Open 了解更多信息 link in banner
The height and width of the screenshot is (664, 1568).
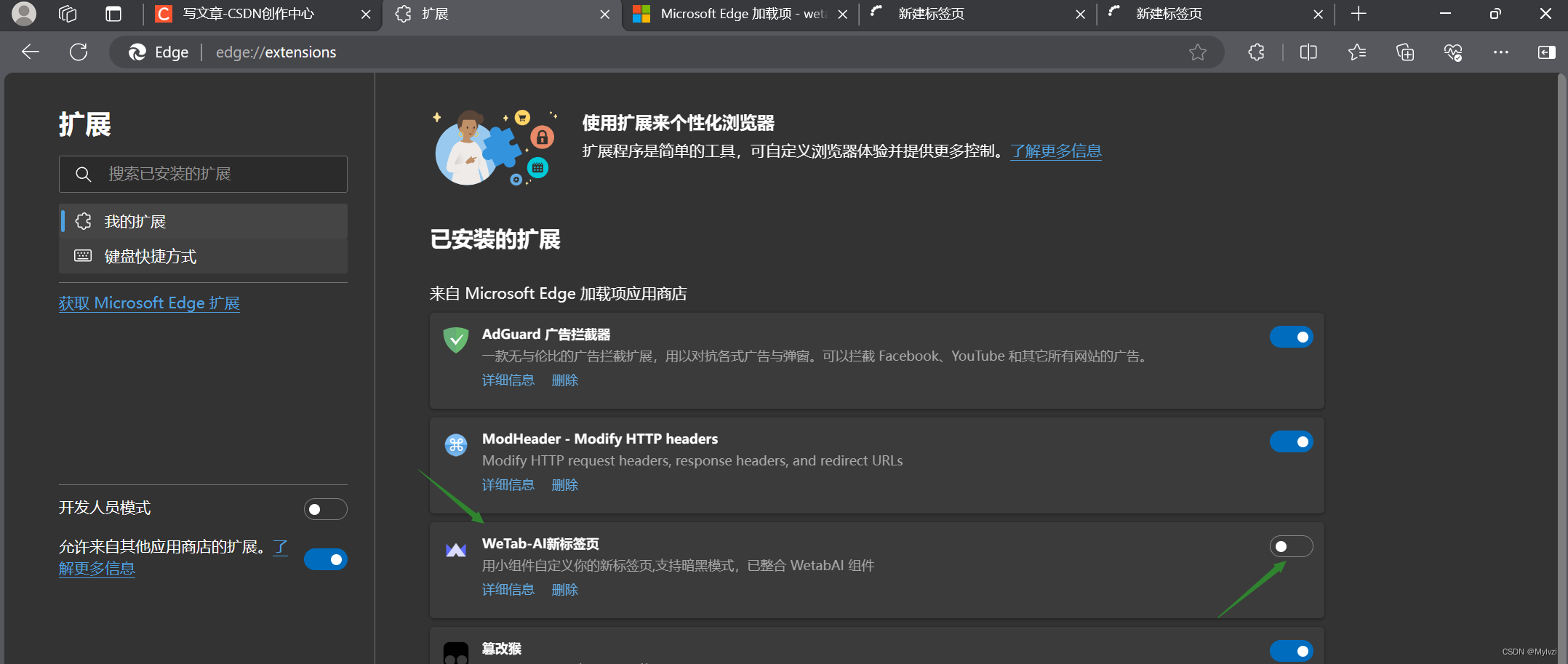[1056, 151]
